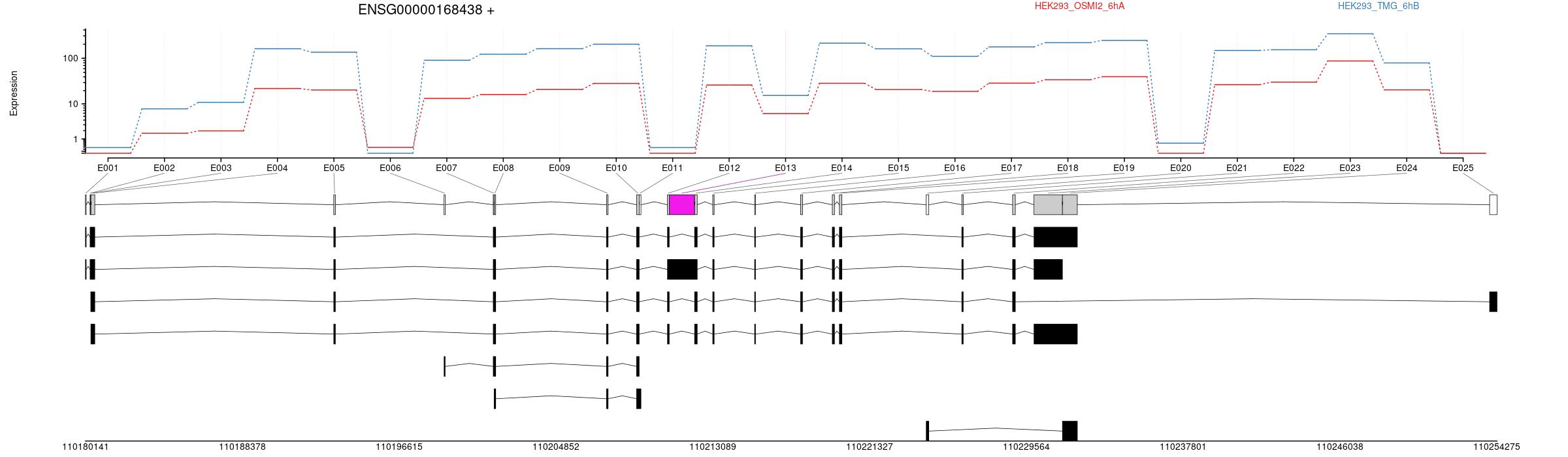Click exon label E004
This screenshot has width=1568, height=457.
click(x=277, y=168)
